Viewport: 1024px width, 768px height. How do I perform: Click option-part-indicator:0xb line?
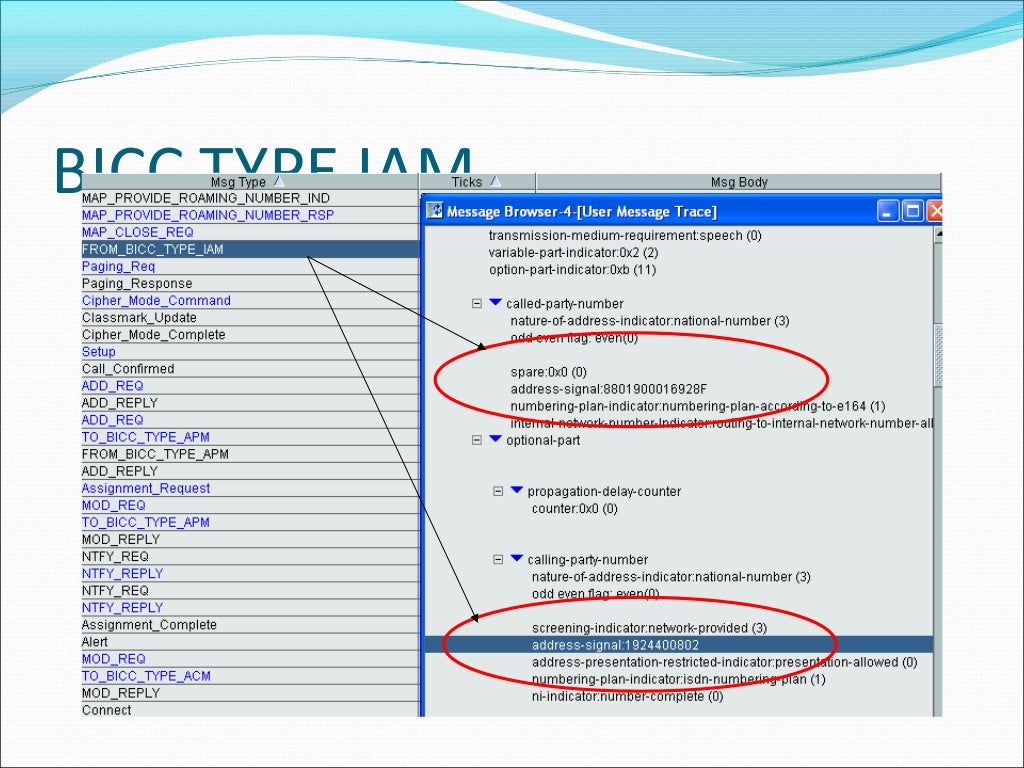pyautogui.click(x=572, y=269)
